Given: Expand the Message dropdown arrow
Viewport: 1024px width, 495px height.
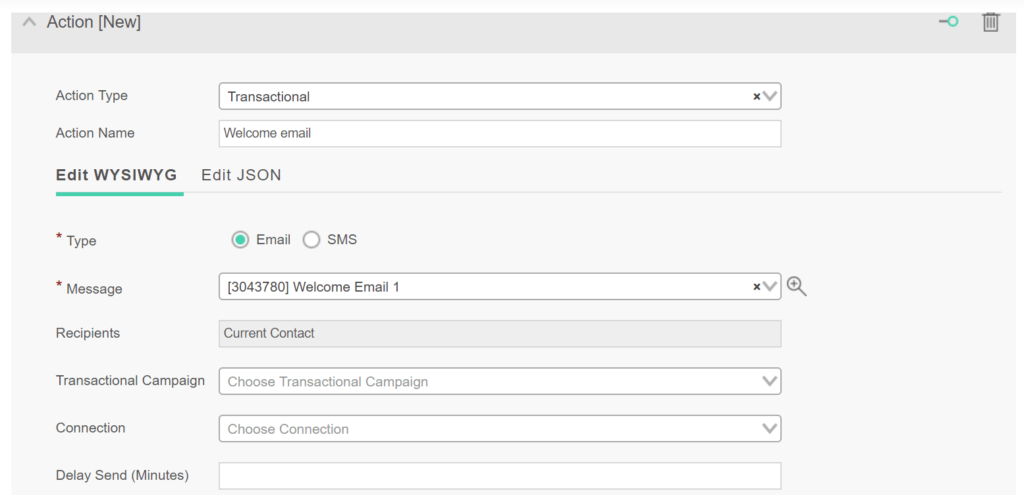Looking at the screenshot, I should 771,286.
